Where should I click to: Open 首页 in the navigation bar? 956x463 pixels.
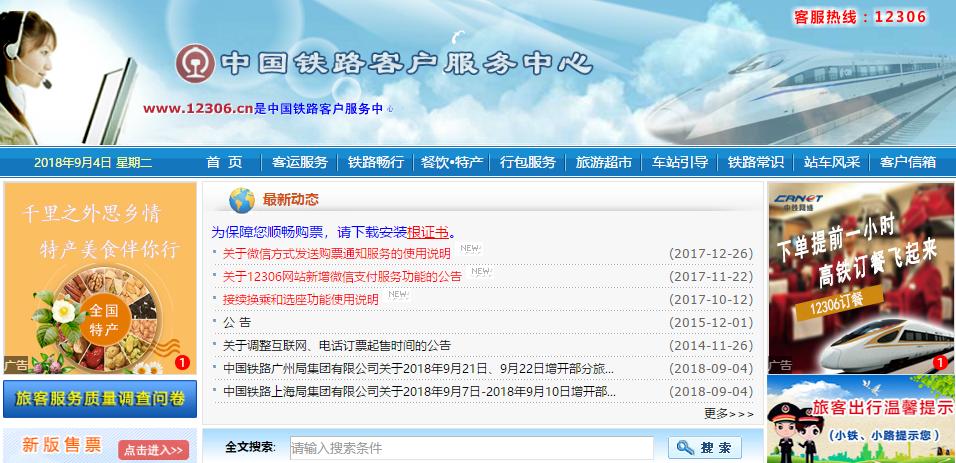tap(224, 162)
